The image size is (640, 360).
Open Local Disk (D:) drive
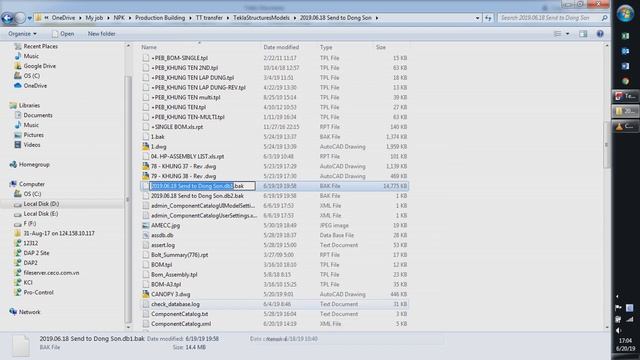tap(41, 204)
